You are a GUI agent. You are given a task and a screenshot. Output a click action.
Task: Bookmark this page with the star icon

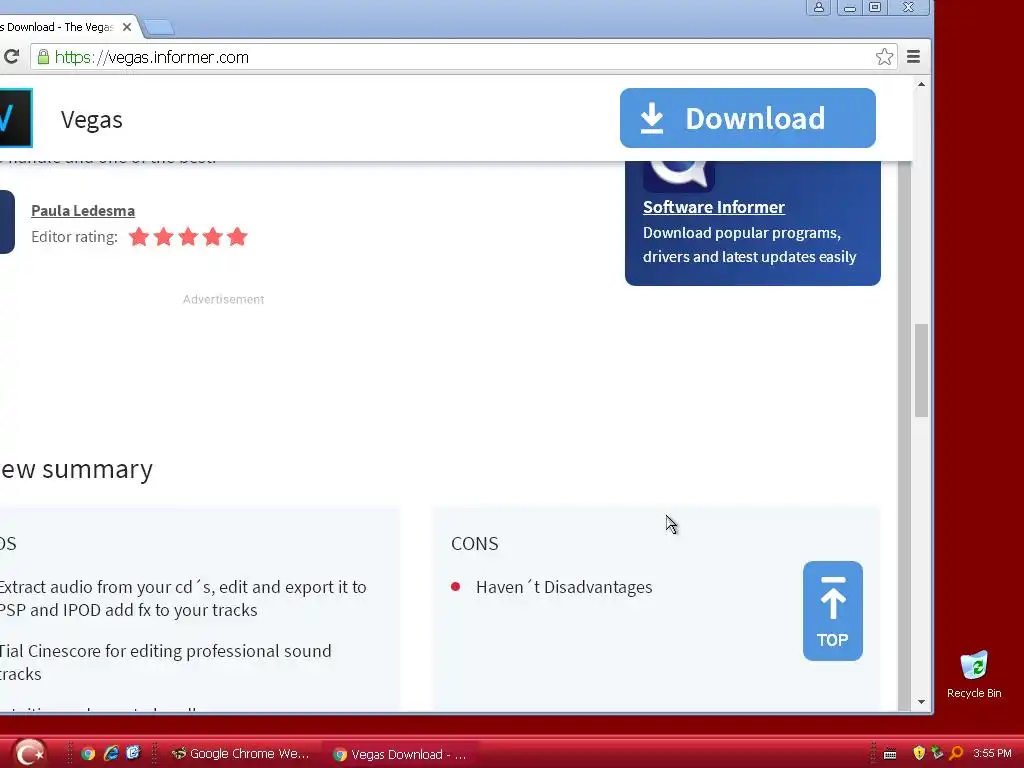(884, 57)
